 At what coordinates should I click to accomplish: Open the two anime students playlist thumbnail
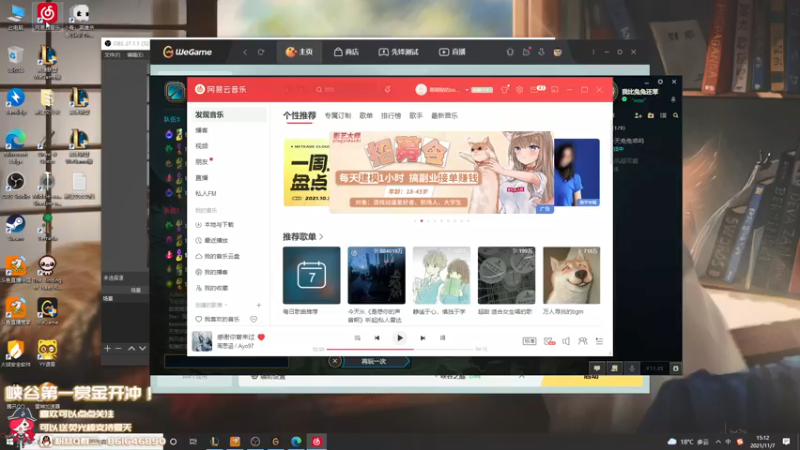coord(441,276)
